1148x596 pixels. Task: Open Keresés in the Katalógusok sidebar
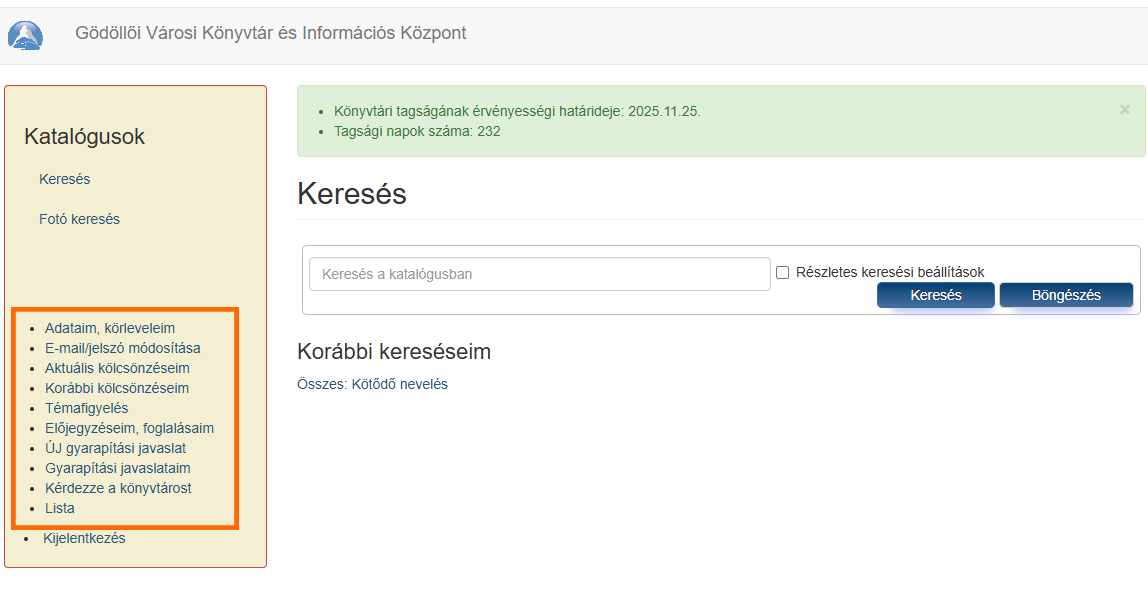65,180
